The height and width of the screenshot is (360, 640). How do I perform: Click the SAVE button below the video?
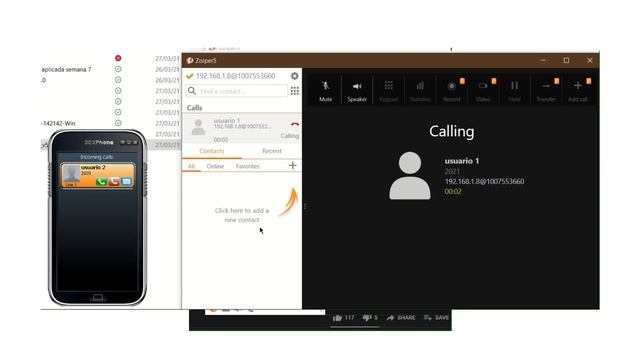[436, 318]
